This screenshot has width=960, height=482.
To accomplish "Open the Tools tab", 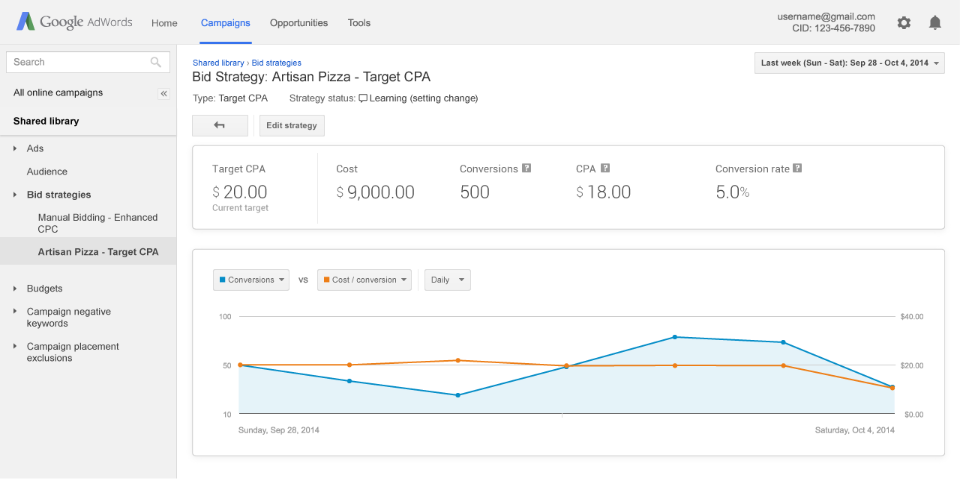I will click(x=359, y=23).
